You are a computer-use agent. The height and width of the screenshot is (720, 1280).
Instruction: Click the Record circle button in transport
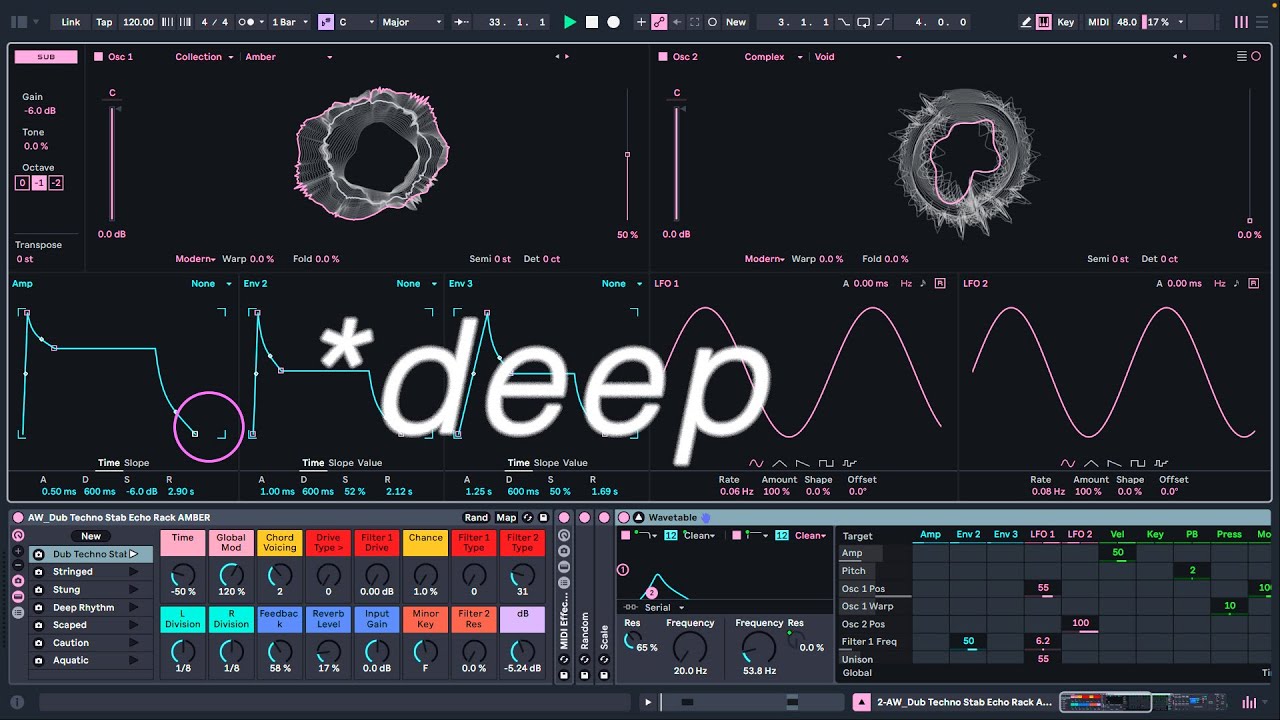(x=614, y=22)
